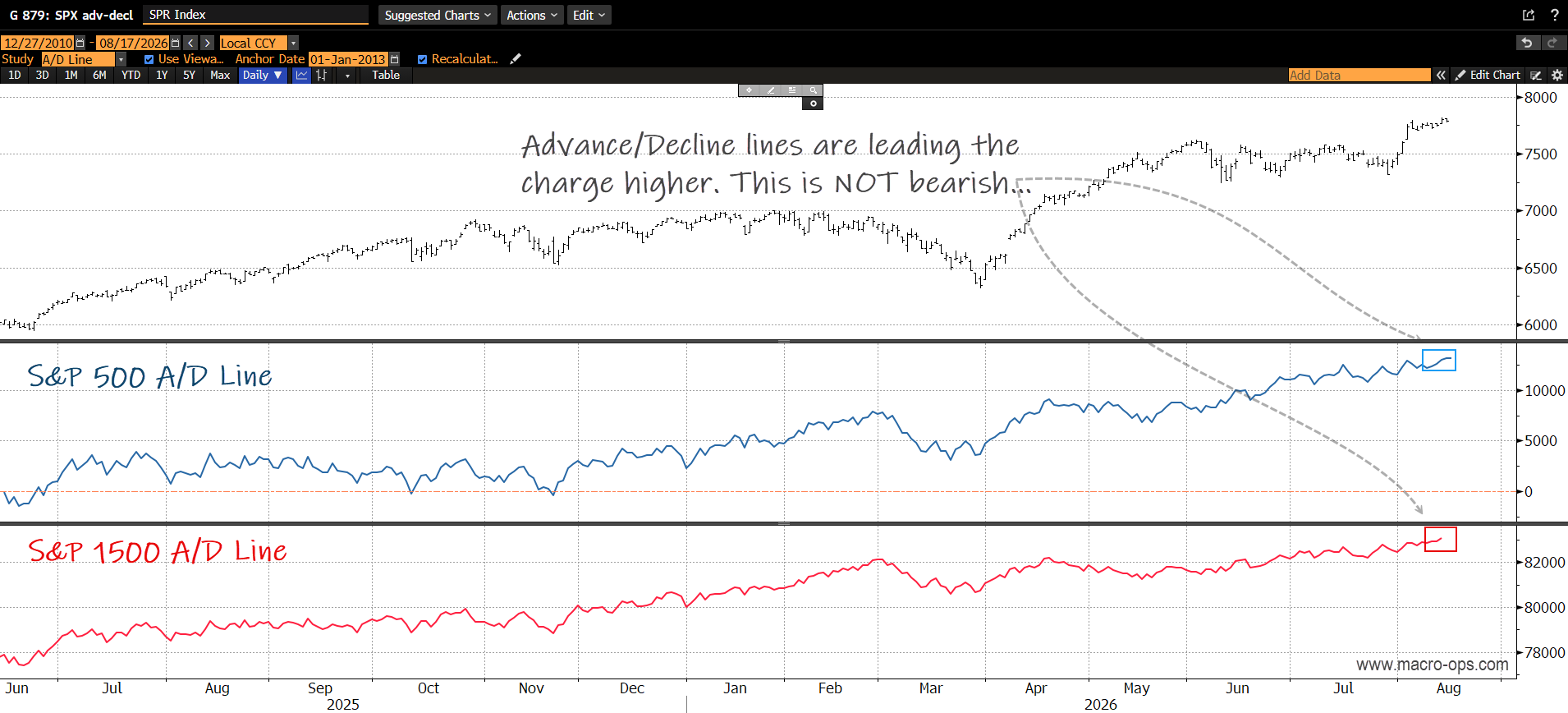1568x713 pixels.
Task: Click the SPR Index security field
Action: pyautogui.click(x=255, y=15)
